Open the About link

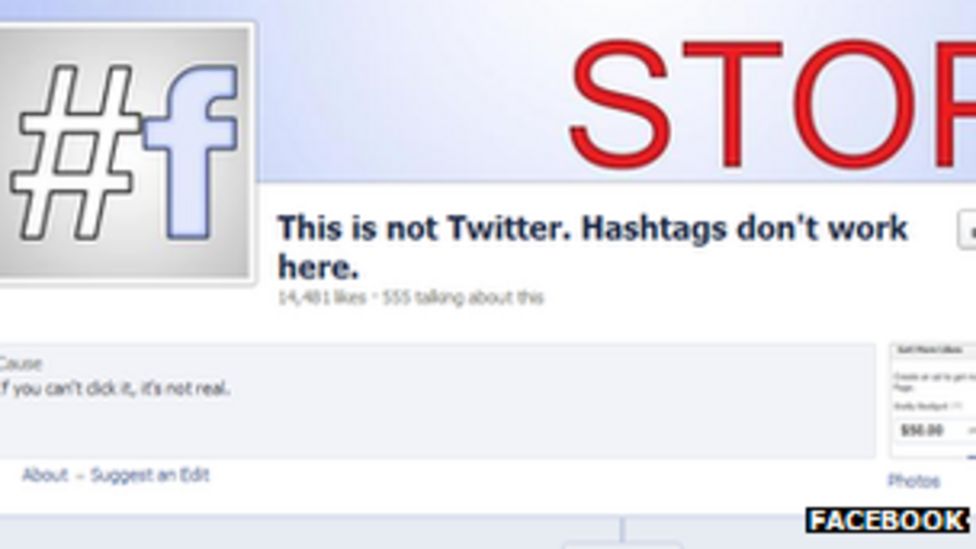45,476
